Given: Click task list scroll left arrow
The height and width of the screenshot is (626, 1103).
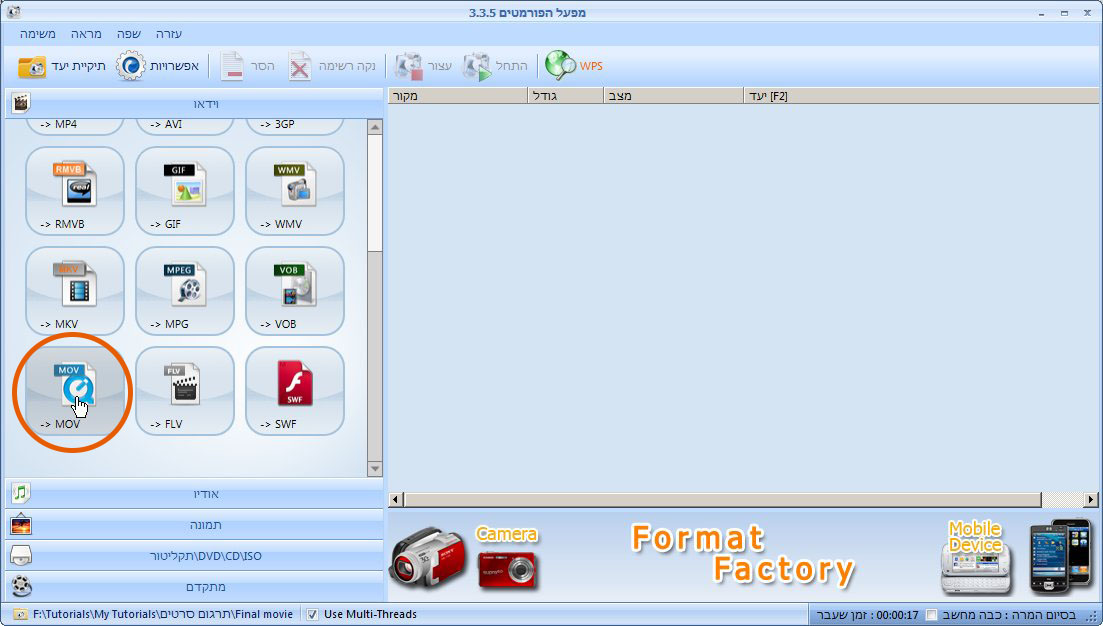Looking at the screenshot, I should [x=395, y=499].
